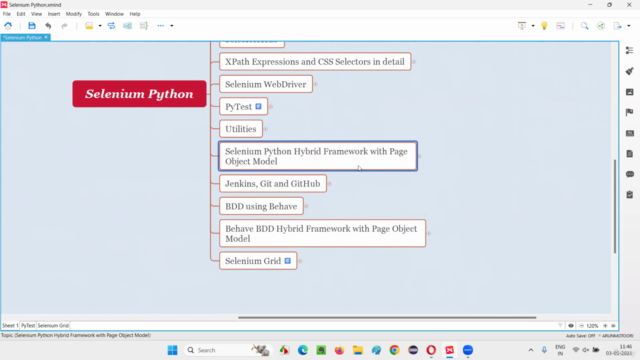Open the Image gallery panel
This screenshot has width=640, height=360.
point(629,92)
